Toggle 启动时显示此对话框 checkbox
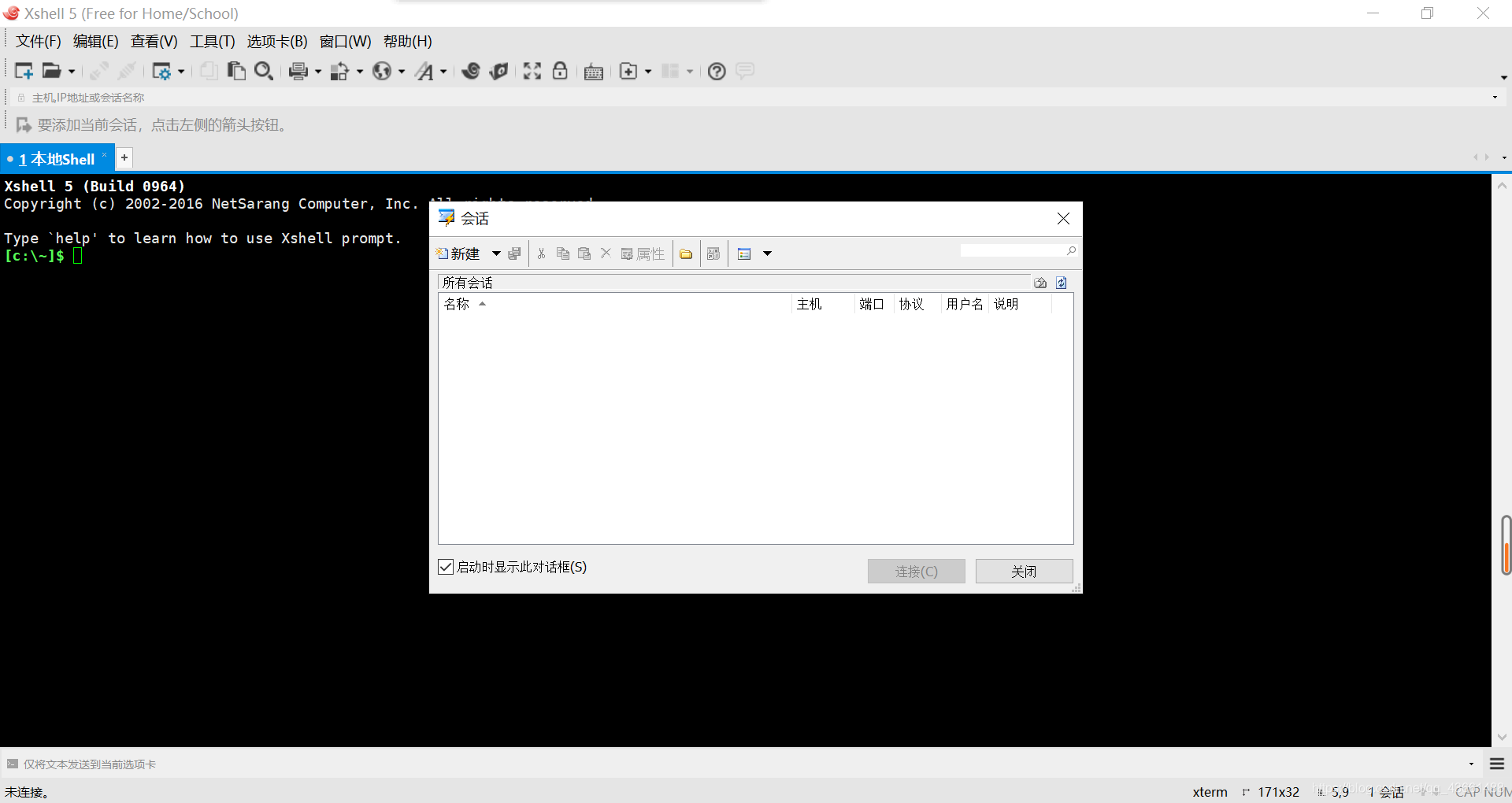 [x=446, y=567]
